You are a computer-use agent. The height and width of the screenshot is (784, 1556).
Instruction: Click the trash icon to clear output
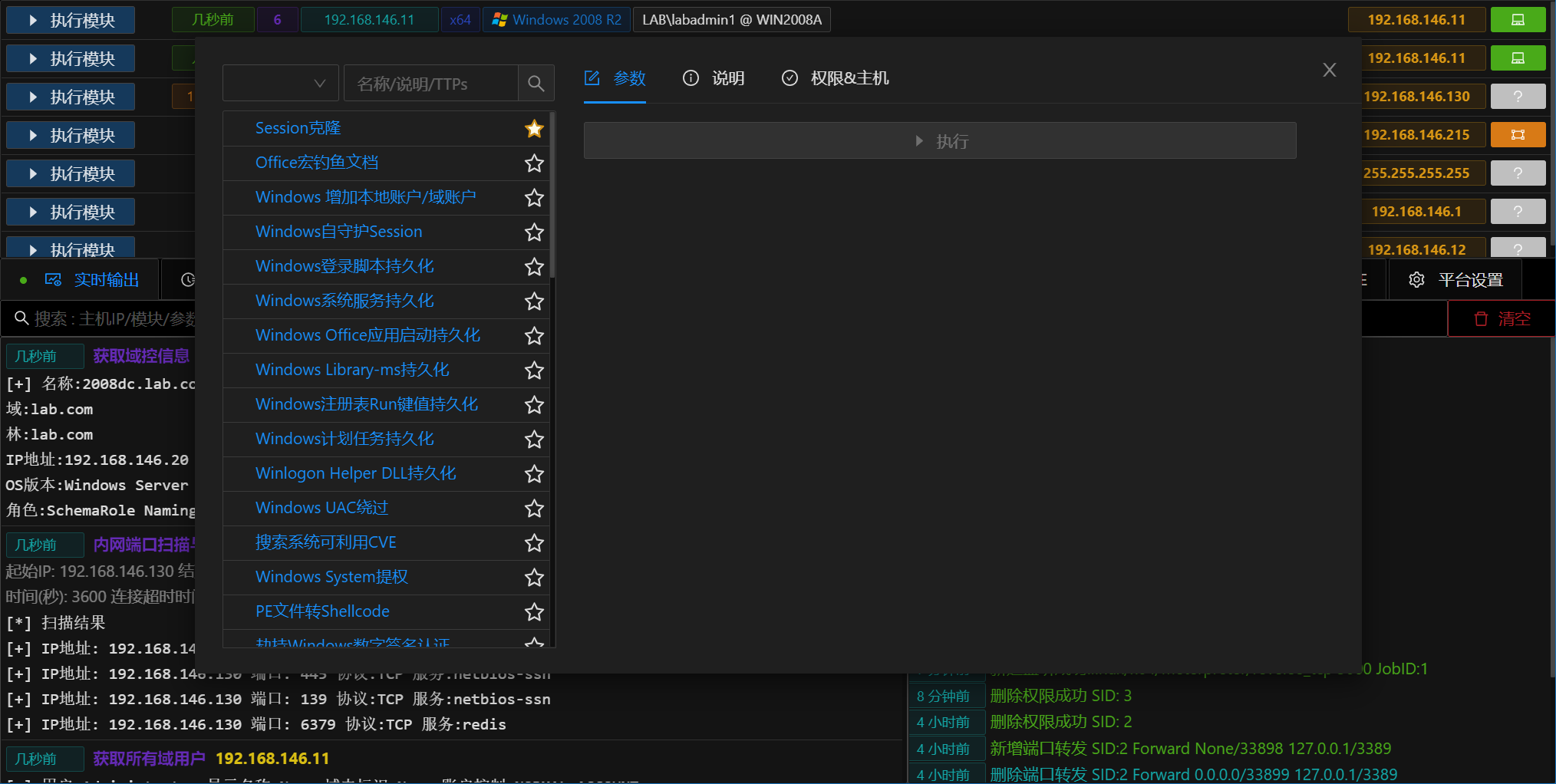pos(1481,319)
